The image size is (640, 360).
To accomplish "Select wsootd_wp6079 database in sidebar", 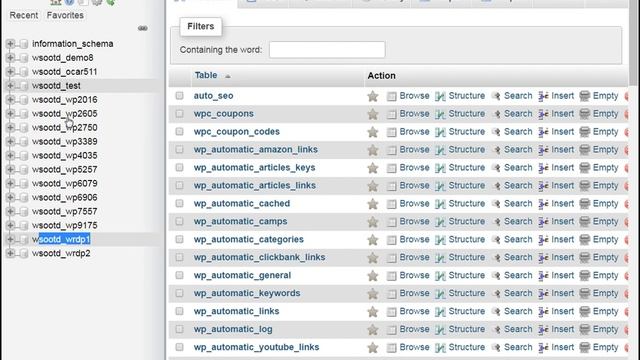I will pyautogui.click(x=64, y=183).
